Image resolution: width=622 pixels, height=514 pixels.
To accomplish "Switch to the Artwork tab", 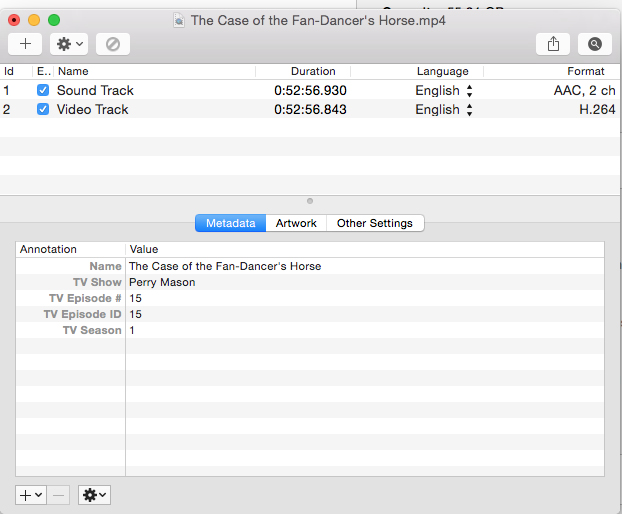I will point(296,223).
